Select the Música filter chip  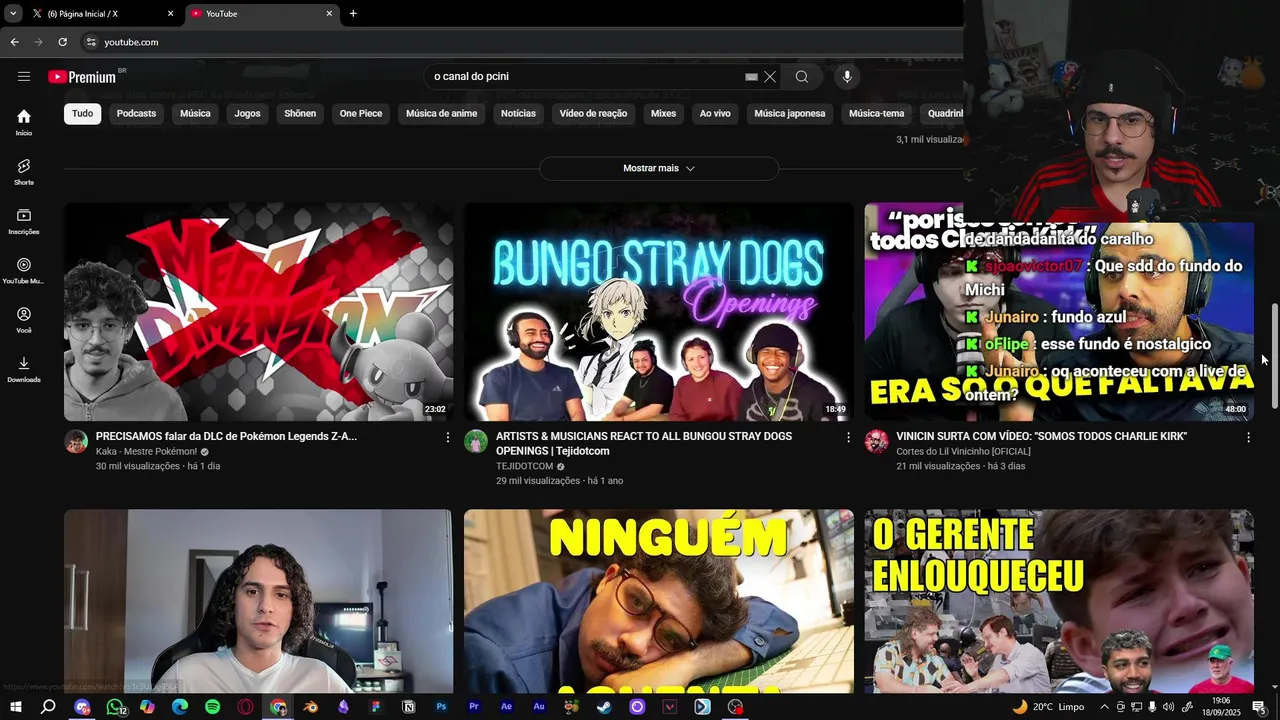point(195,114)
